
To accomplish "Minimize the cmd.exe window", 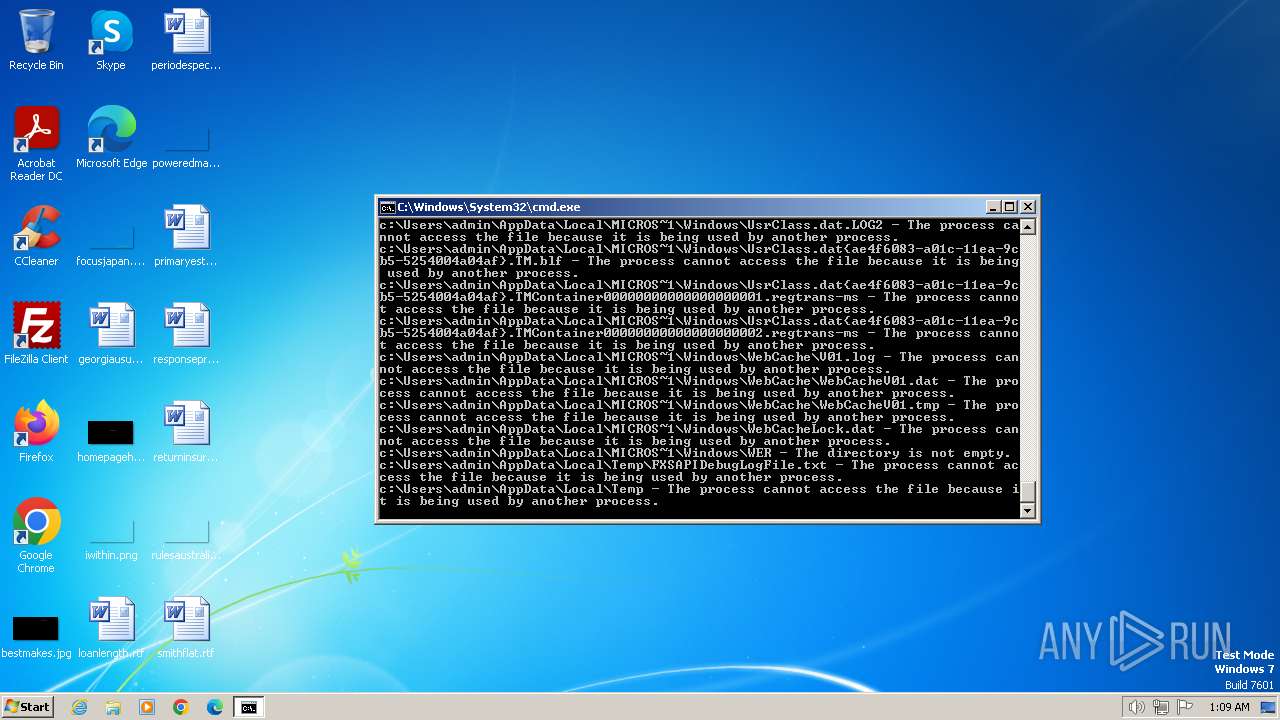I will pos(993,207).
